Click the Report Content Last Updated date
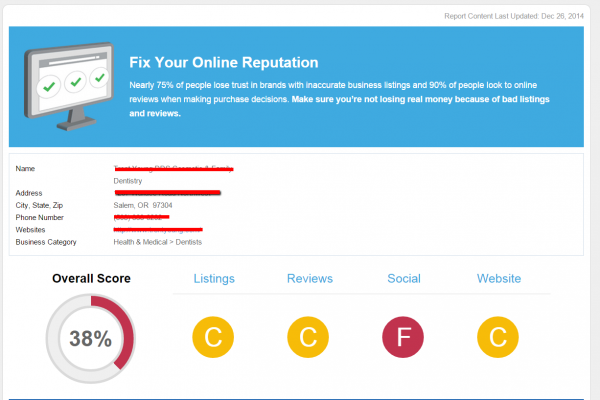This screenshot has width=600, height=400. [x=514, y=16]
